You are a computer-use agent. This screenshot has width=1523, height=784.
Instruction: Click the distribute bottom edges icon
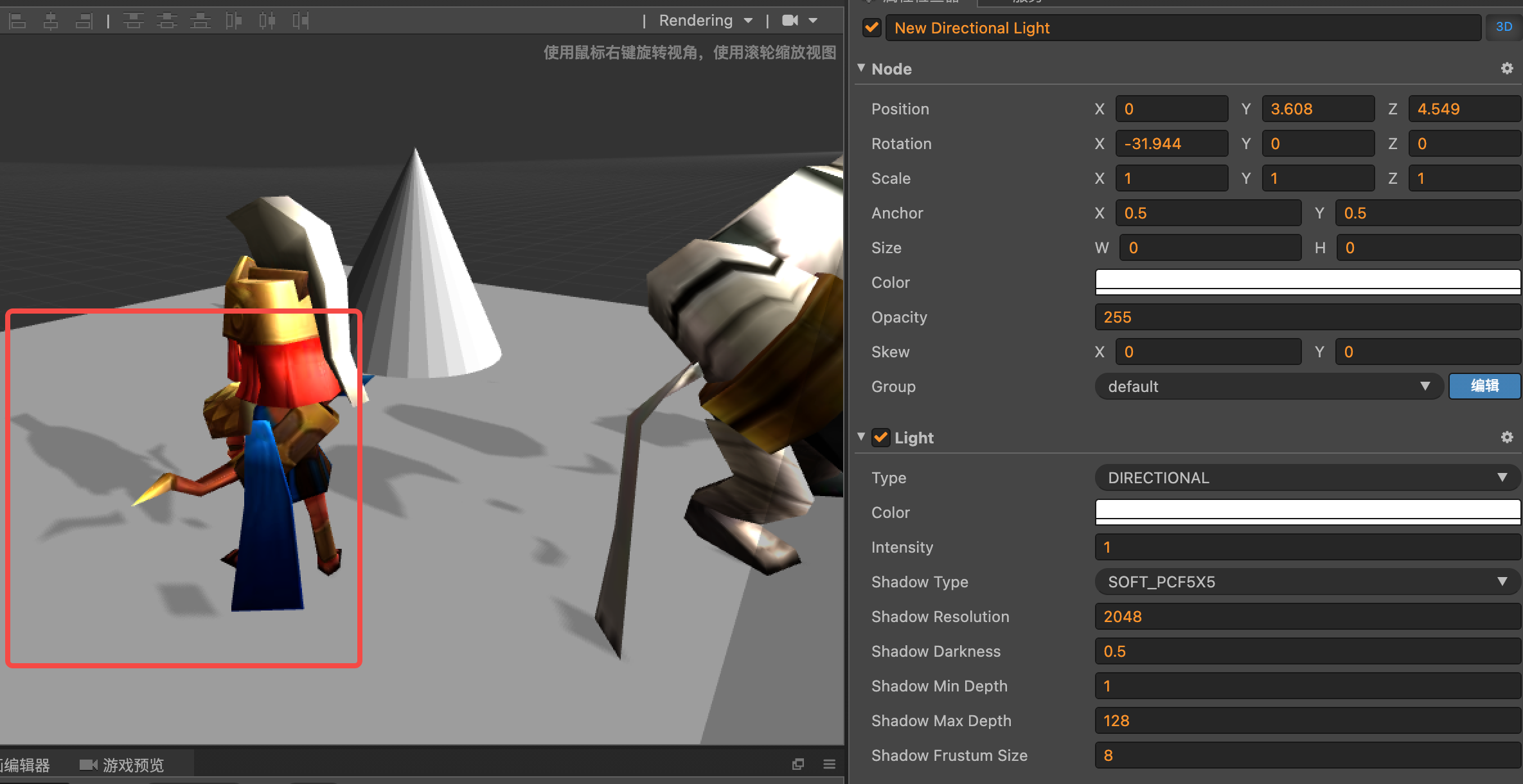(200, 21)
